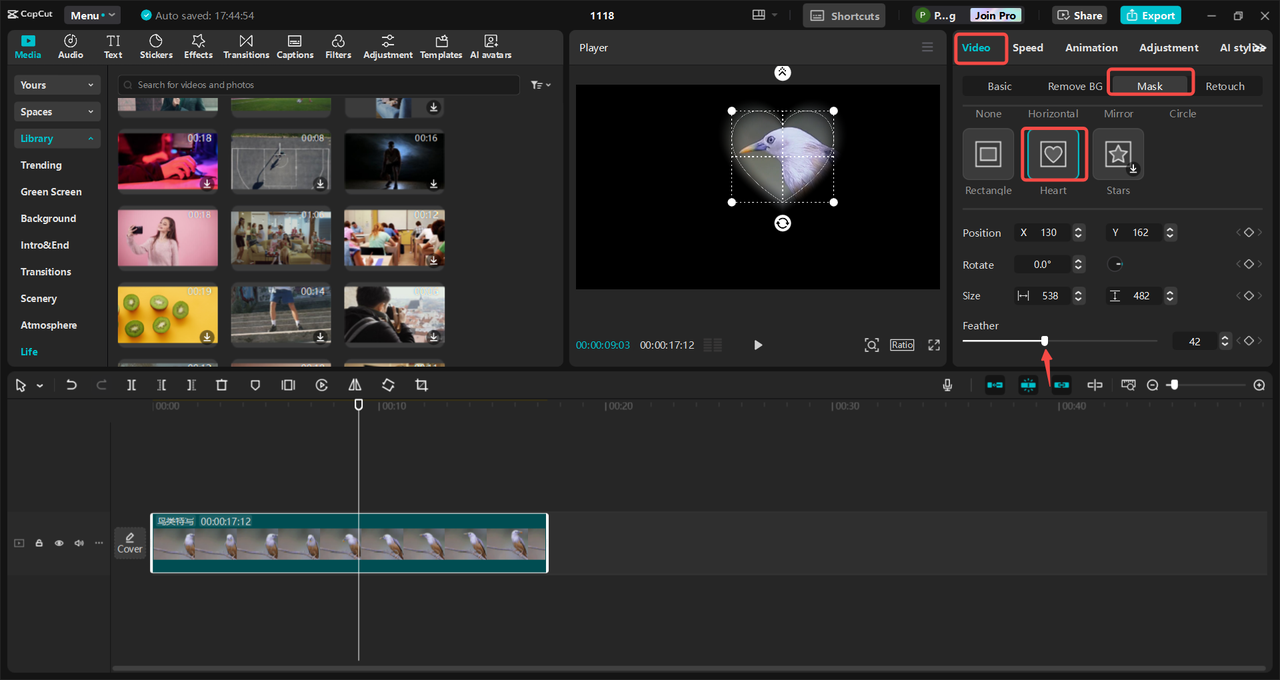
Task: Toggle auto snapping in timeline
Action: [x=1028, y=385]
